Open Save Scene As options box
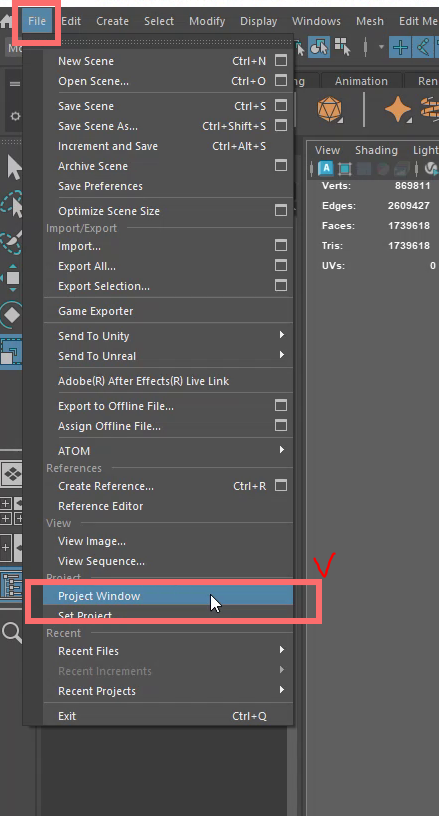 (x=281, y=126)
